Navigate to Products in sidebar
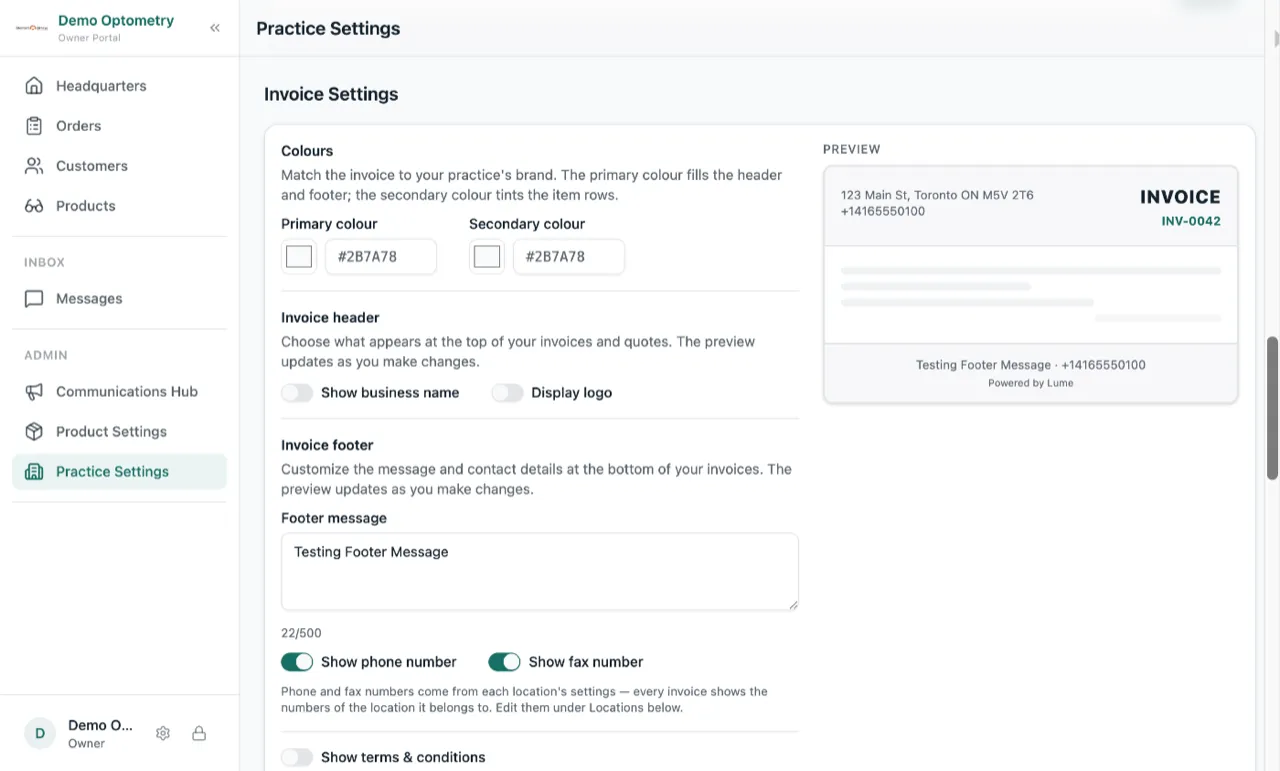 [x=119, y=206]
